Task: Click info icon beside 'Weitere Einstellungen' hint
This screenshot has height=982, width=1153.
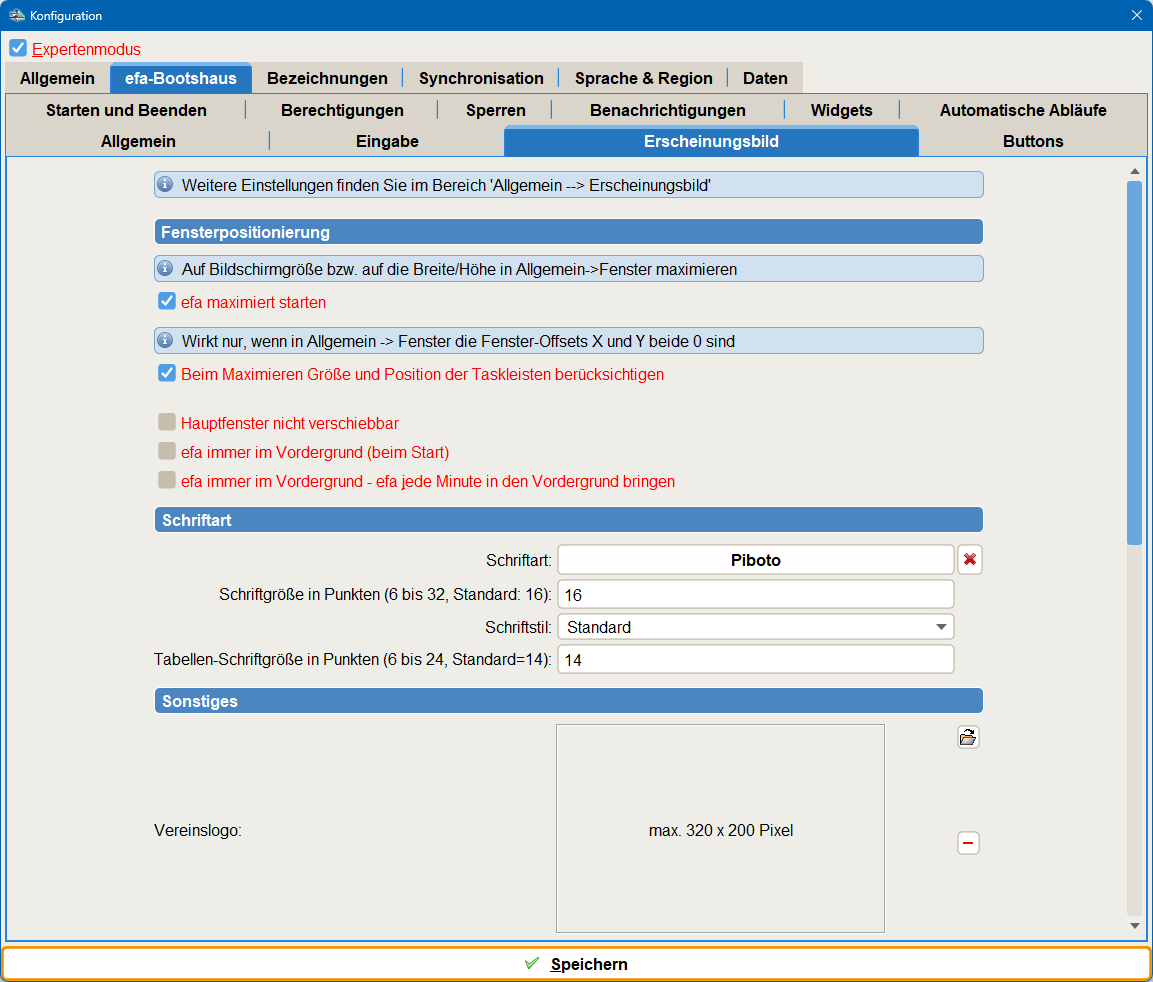Action: click(x=167, y=185)
